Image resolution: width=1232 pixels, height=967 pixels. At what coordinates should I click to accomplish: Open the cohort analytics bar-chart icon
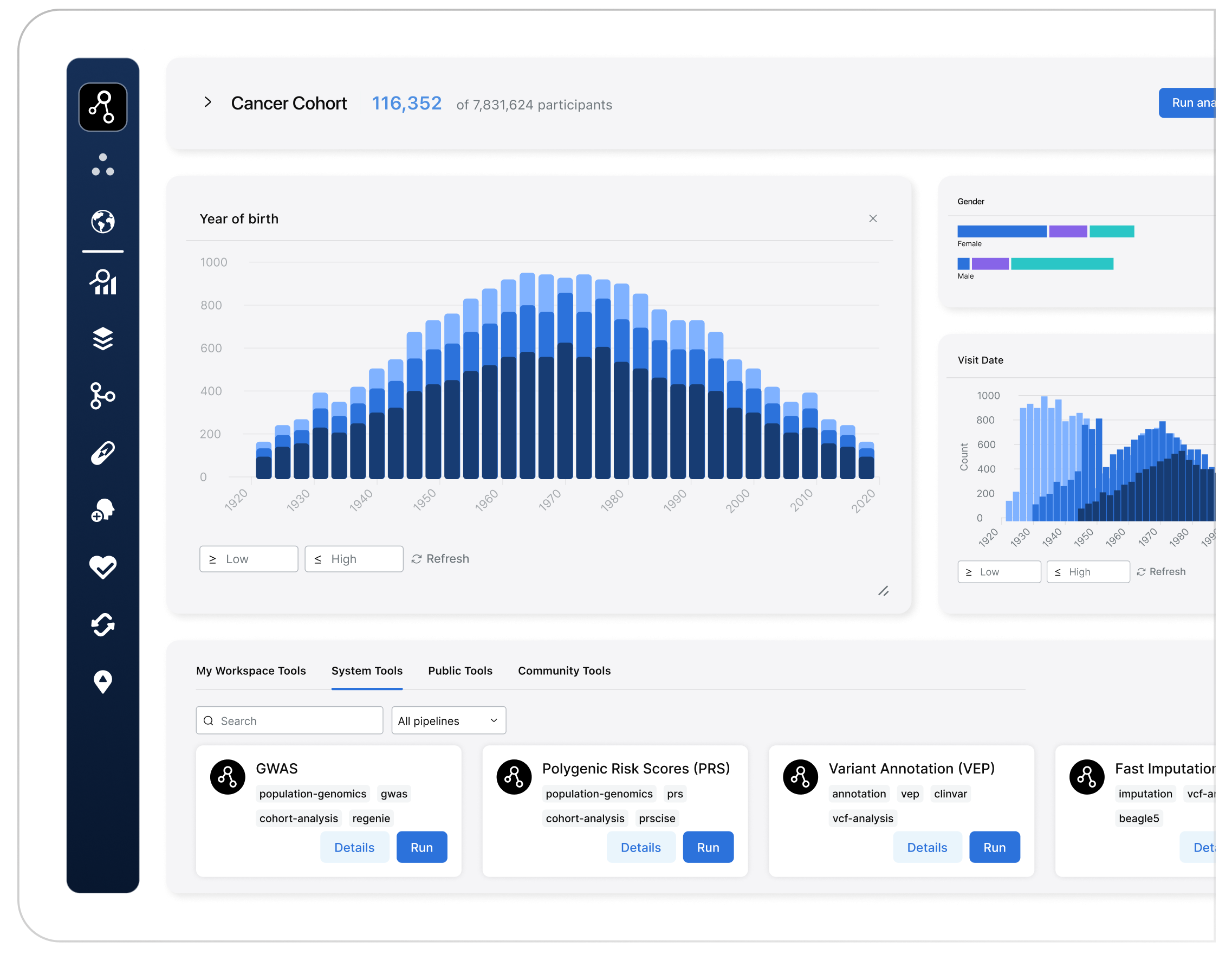(x=103, y=282)
